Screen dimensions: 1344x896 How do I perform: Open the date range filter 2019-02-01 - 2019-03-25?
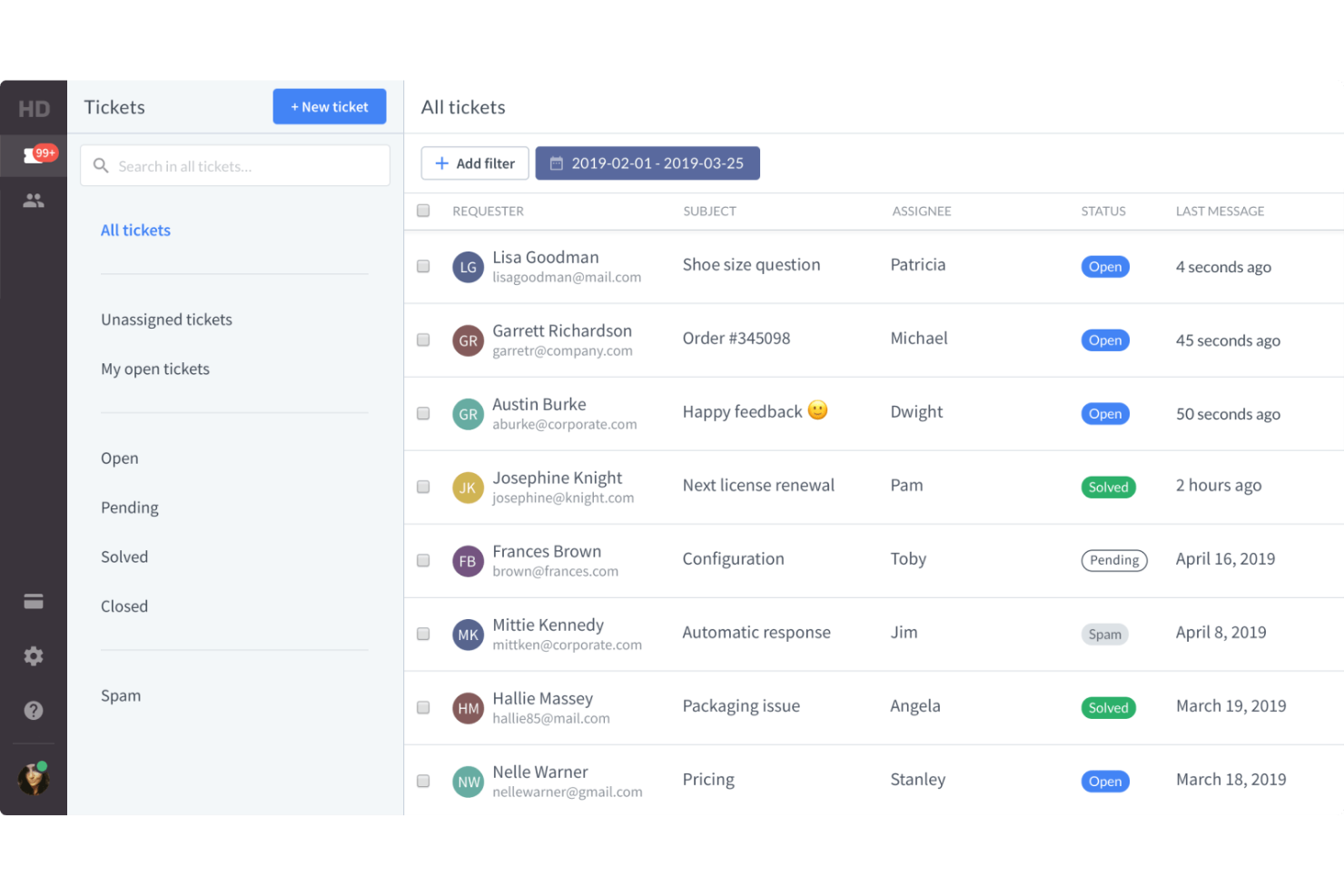point(647,162)
